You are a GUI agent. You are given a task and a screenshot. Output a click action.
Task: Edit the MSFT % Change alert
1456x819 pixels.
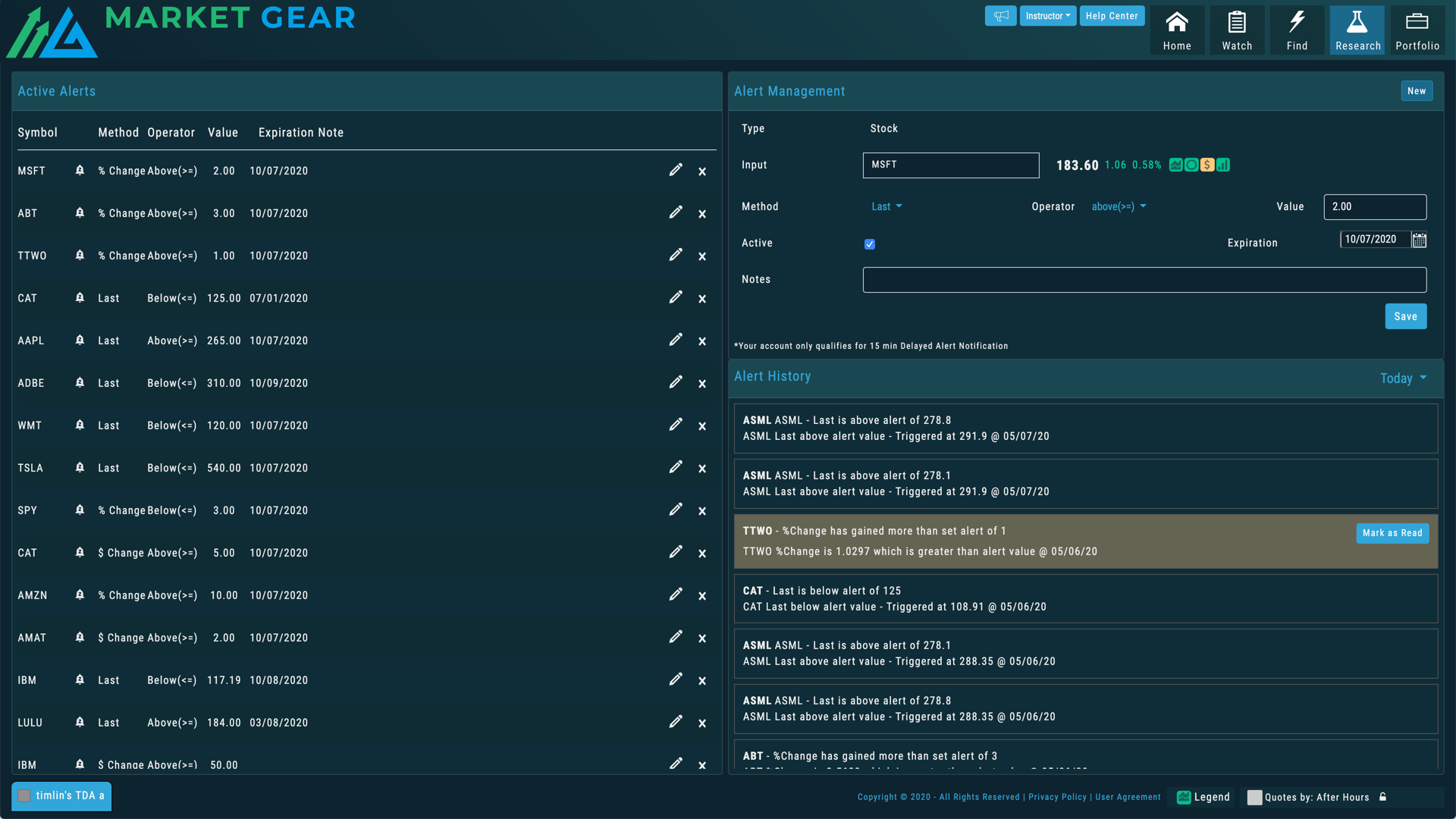(x=676, y=170)
